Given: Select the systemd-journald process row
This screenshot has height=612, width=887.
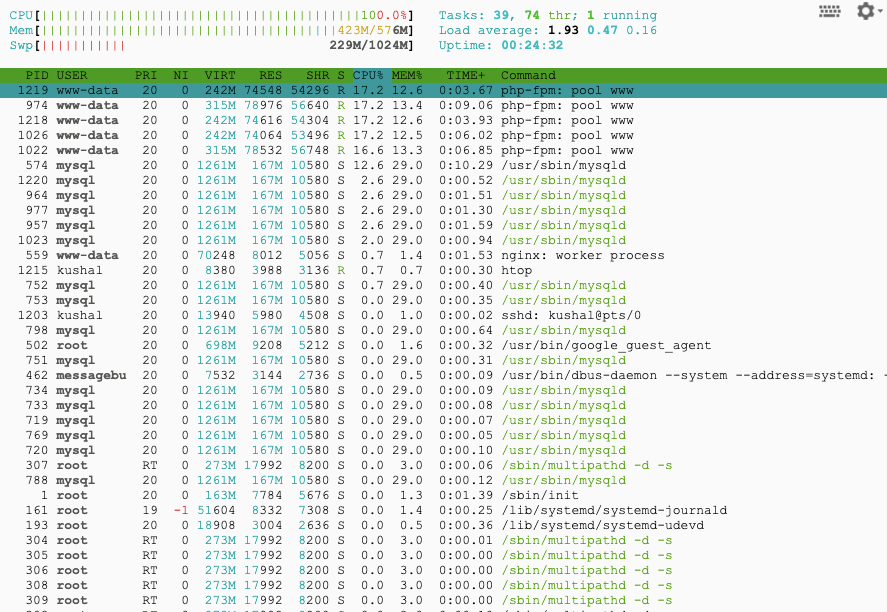Looking at the screenshot, I should coord(444,510).
